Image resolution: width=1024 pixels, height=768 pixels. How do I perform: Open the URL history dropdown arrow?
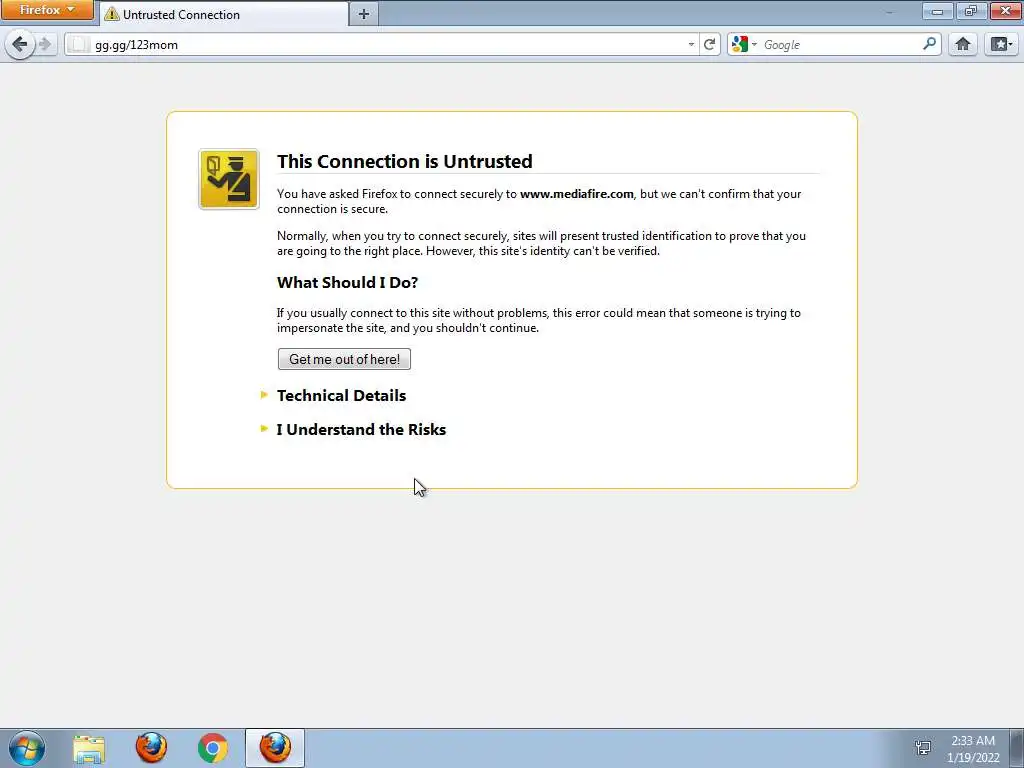[x=691, y=44]
